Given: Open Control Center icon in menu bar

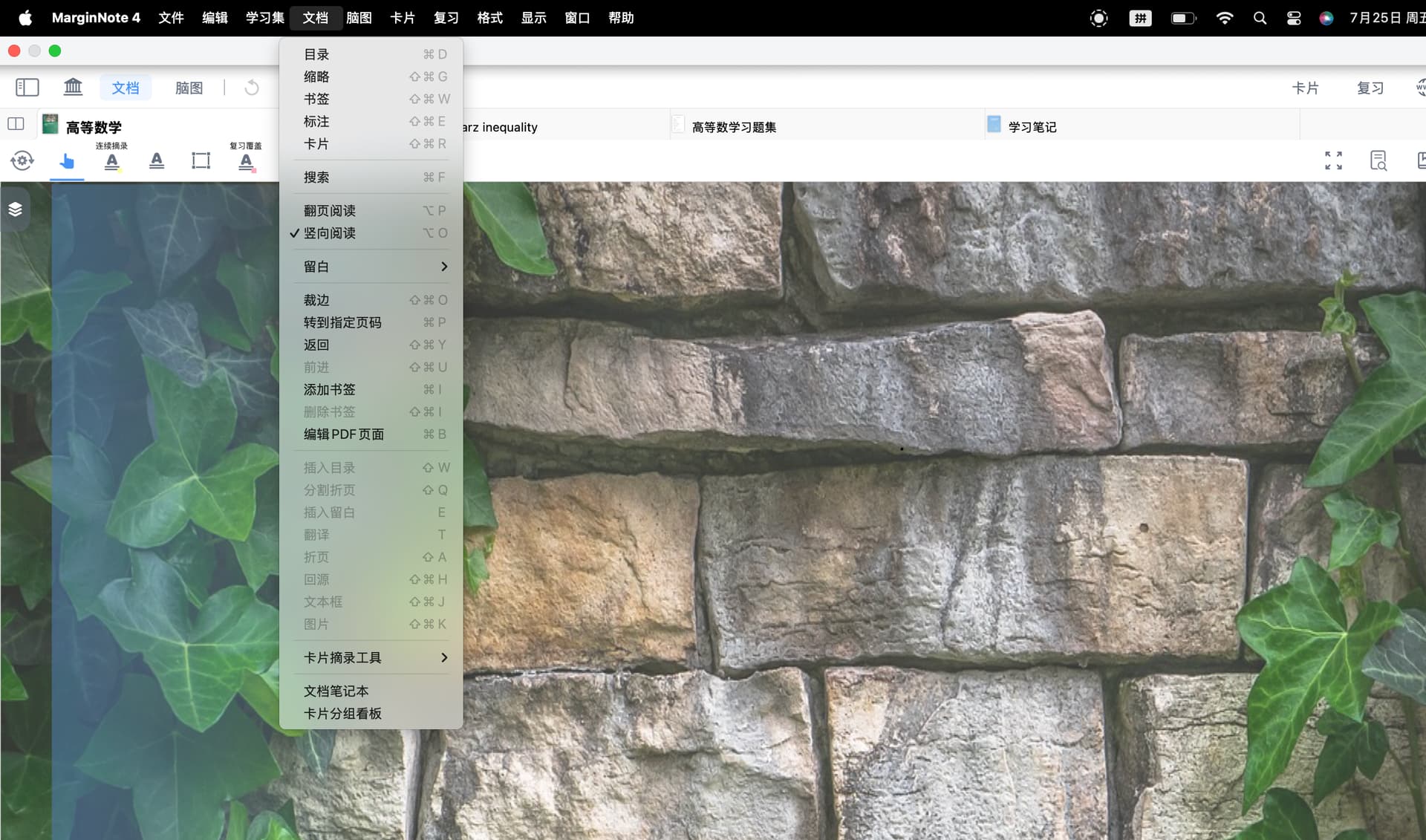Looking at the screenshot, I should click(1294, 18).
